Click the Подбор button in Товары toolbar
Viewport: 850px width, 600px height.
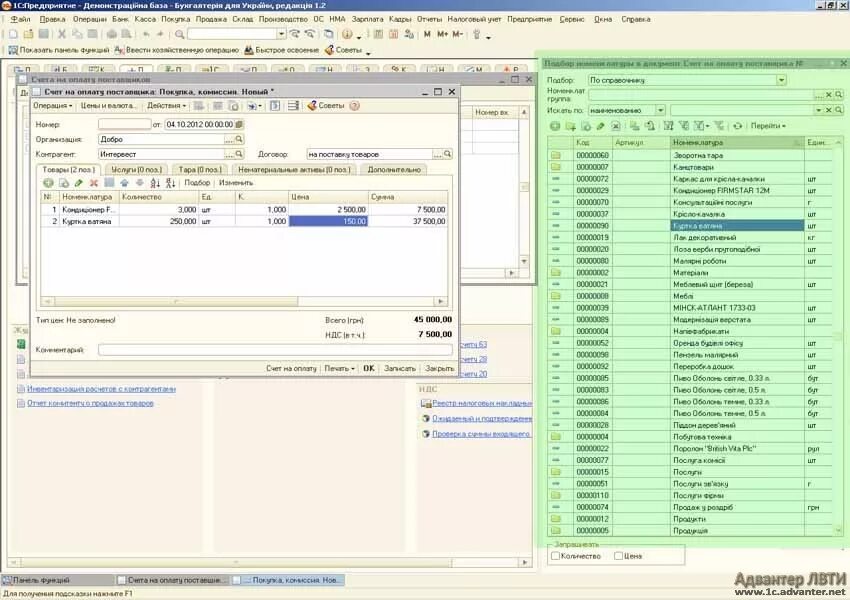[197, 183]
